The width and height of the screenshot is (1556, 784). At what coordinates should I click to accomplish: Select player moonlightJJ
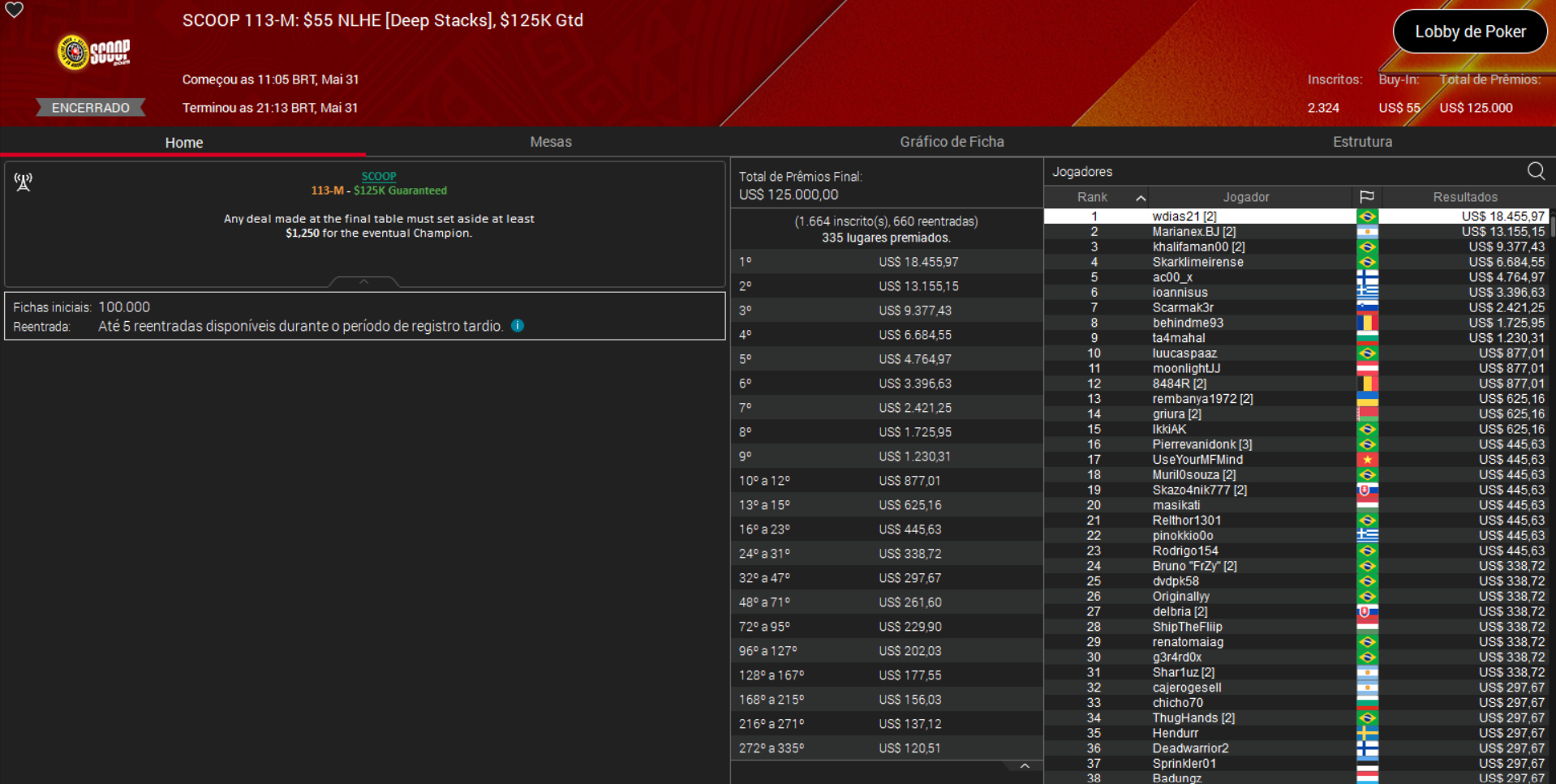coord(1186,369)
